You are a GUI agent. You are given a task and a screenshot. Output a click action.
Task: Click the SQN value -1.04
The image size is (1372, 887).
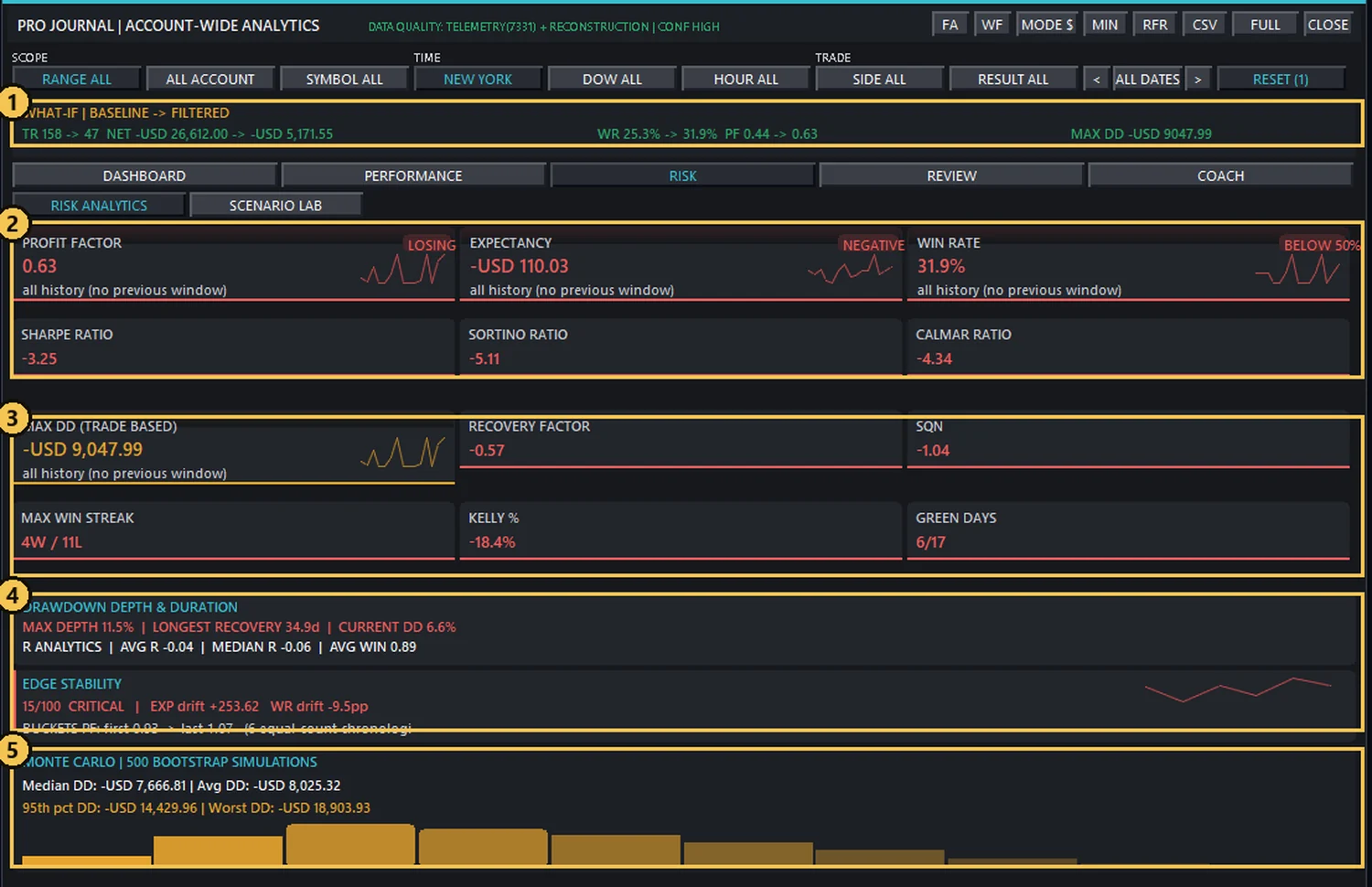933,451
